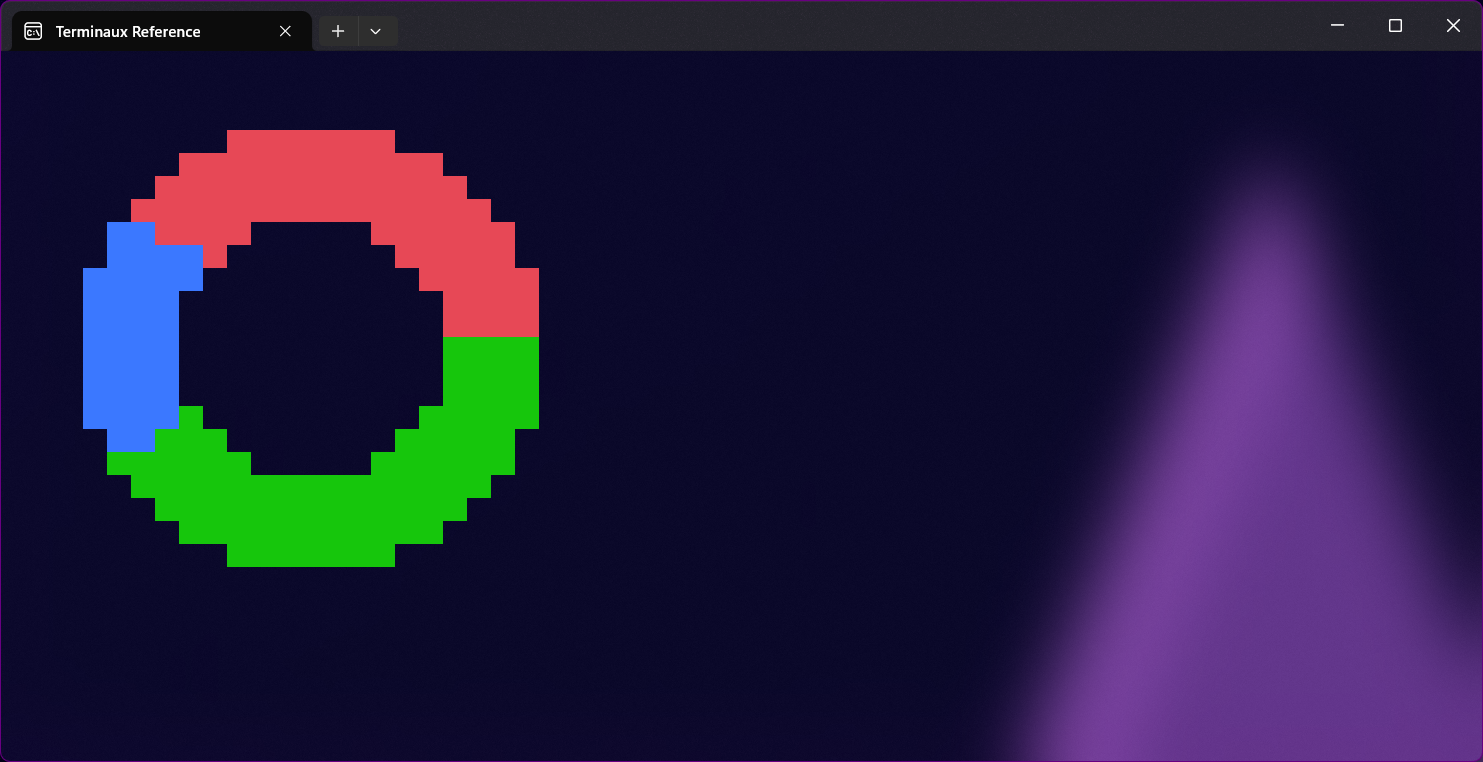1483x762 pixels.
Task: Close the Terminaux Reference tab
Action: tap(285, 31)
